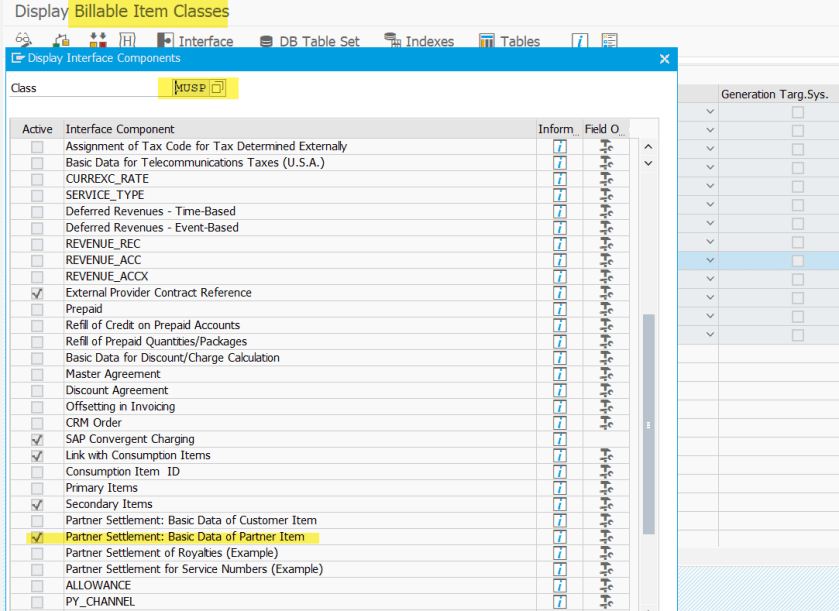Click the Class input field MUSP
839x611 pixels.
click(190, 88)
